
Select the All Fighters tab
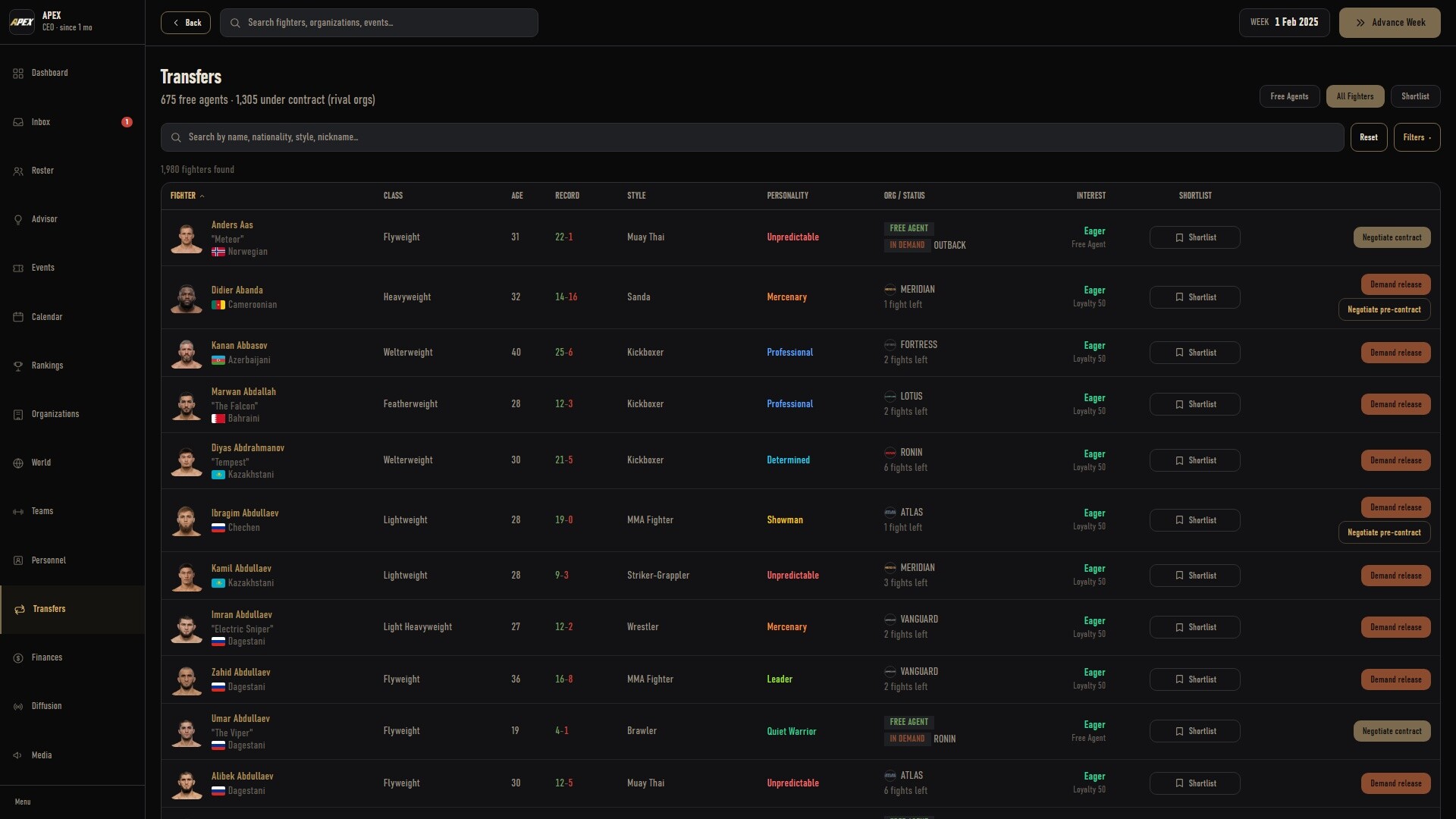pos(1354,96)
